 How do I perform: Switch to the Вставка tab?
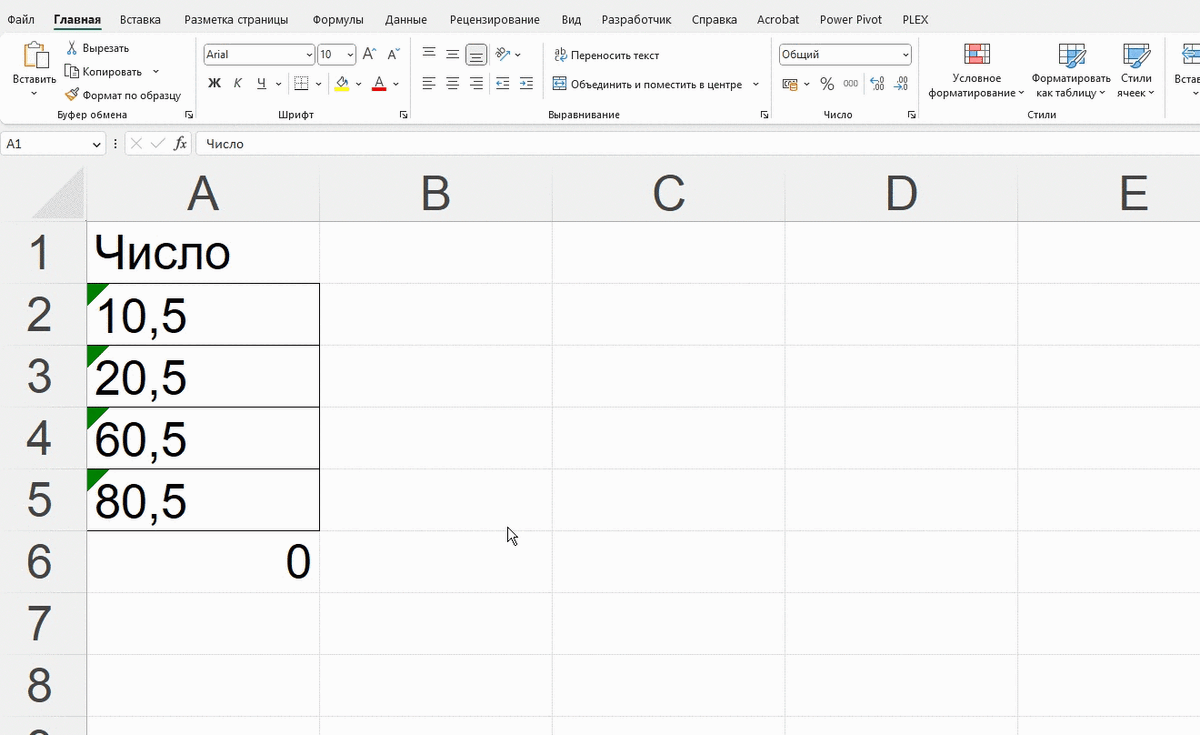[140, 19]
